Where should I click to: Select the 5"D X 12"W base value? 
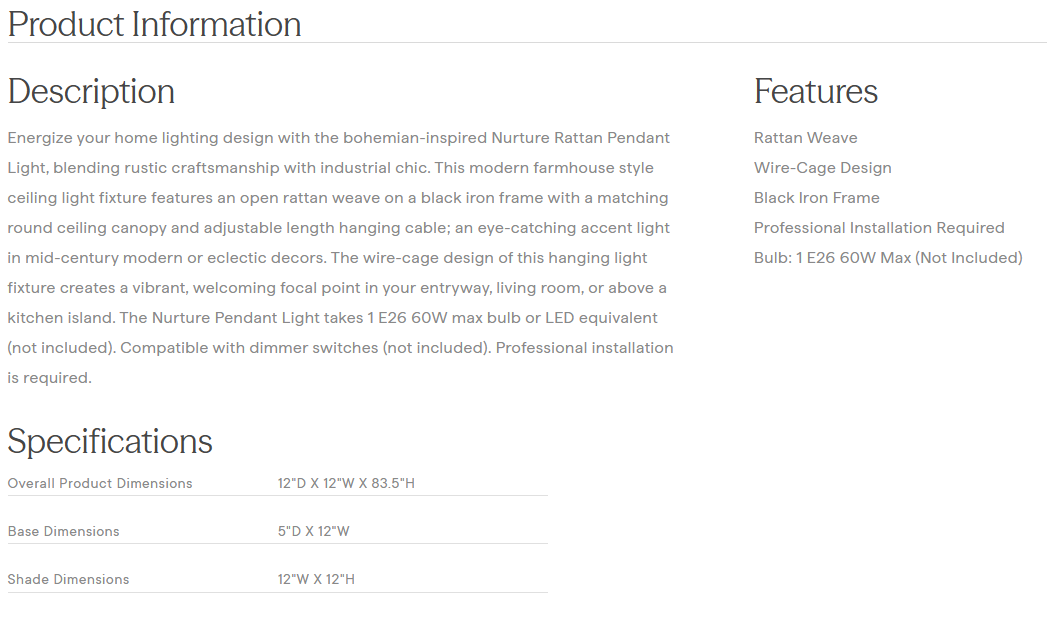pos(313,532)
